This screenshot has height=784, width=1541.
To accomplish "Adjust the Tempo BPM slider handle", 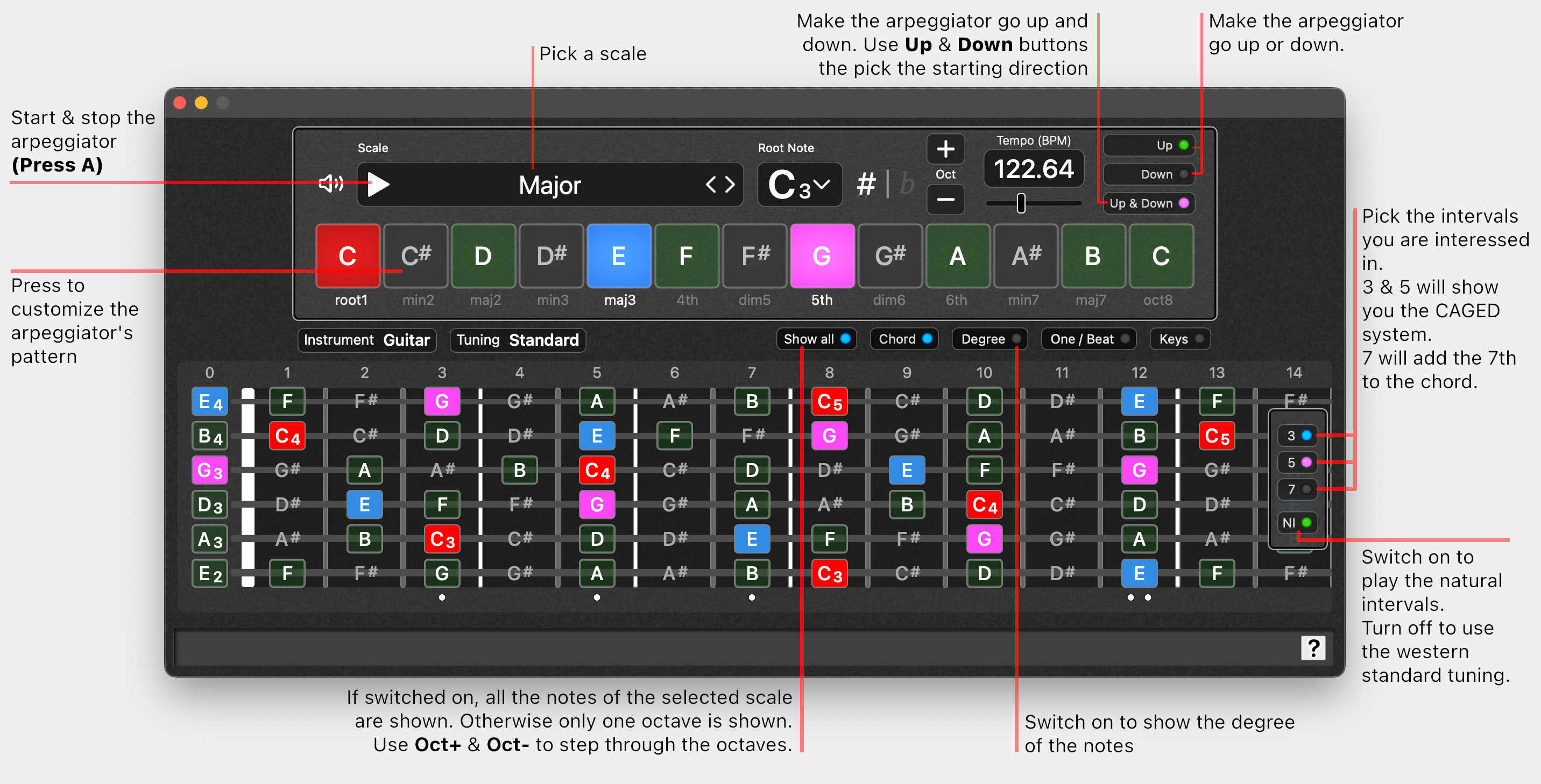I will pos(1021,203).
